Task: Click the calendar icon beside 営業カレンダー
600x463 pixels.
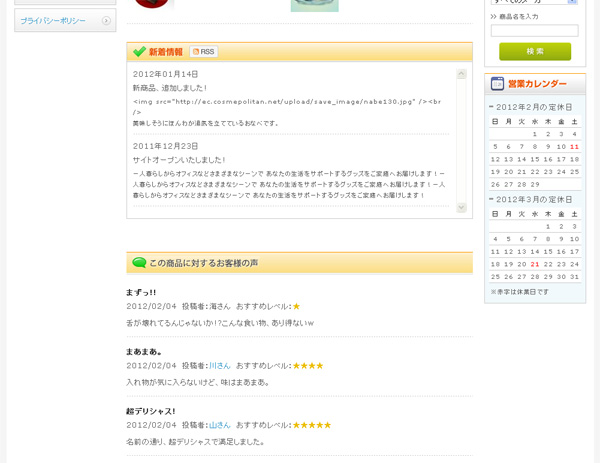Action: point(497,84)
